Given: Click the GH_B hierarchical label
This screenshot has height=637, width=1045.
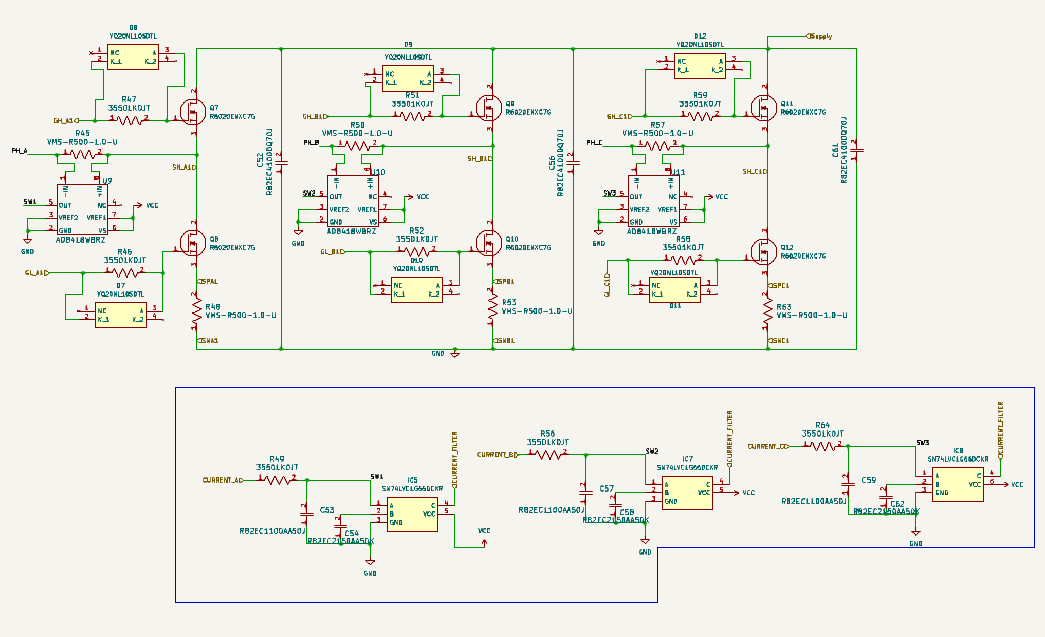Looking at the screenshot, I should coord(315,116).
